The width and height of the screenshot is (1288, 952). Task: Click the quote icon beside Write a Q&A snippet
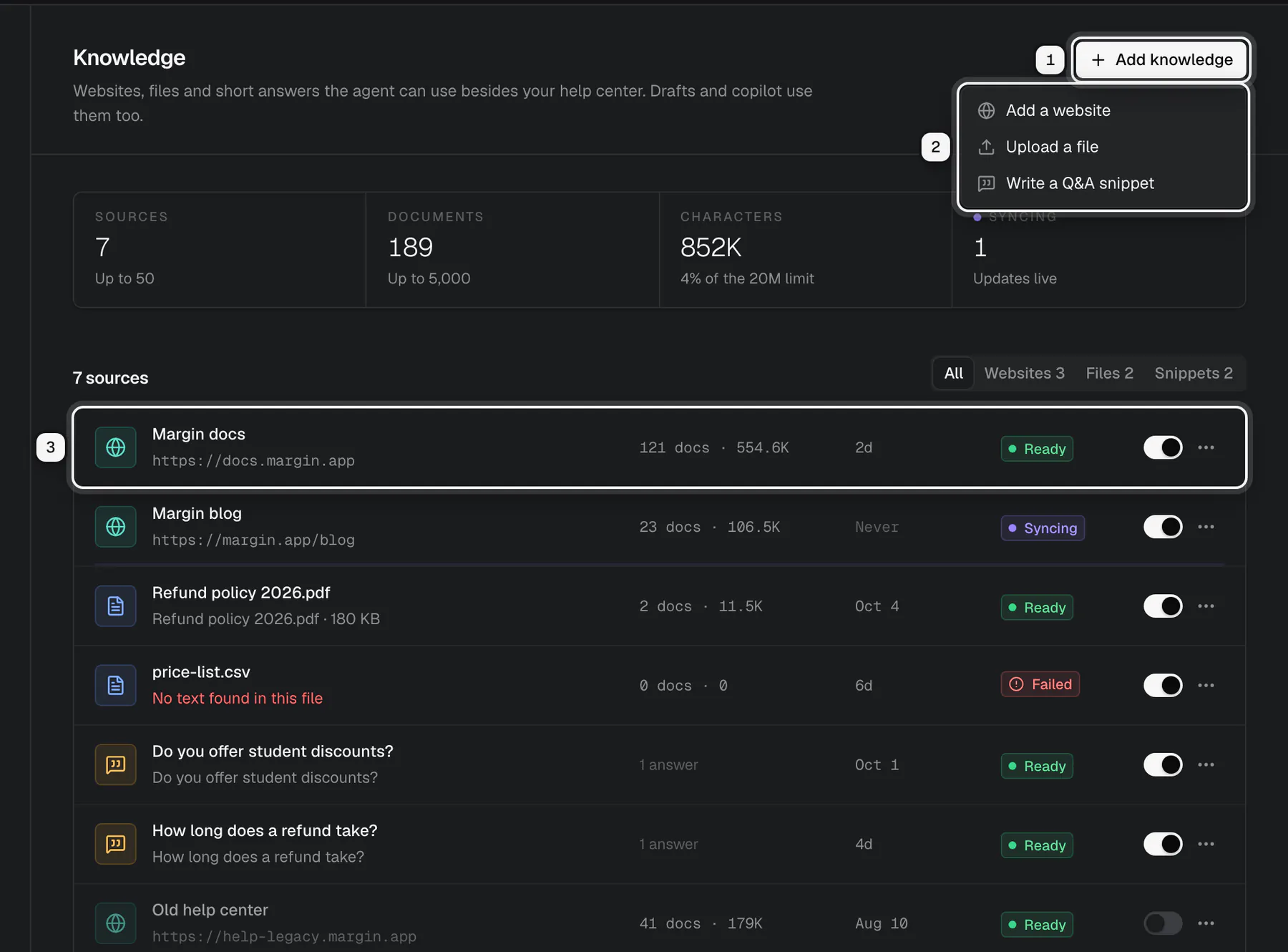(986, 183)
